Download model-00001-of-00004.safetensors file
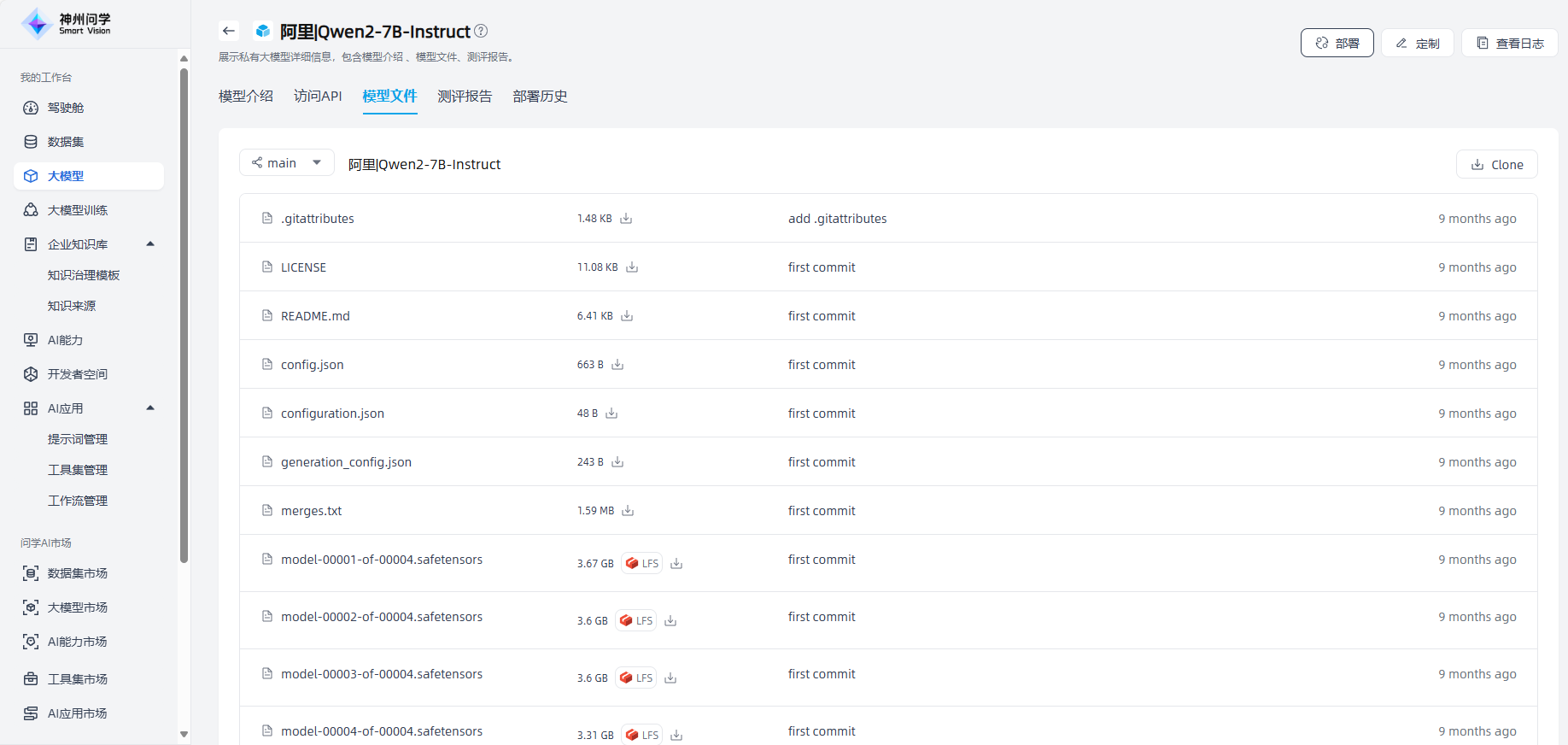Image resolution: width=1568 pixels, height=745 pixels. [x=676, y=564]
